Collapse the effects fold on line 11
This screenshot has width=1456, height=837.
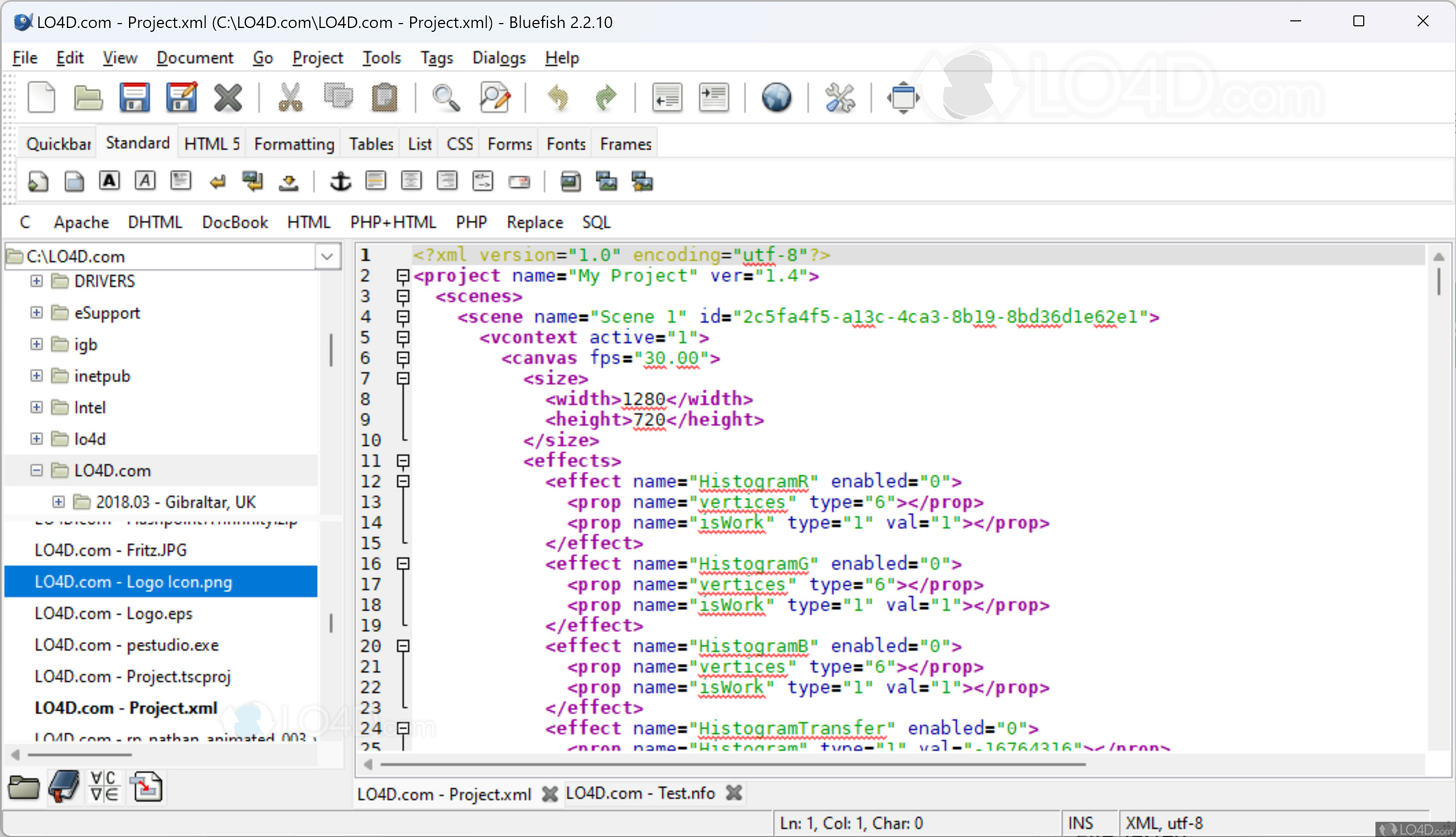pos(403,461)
